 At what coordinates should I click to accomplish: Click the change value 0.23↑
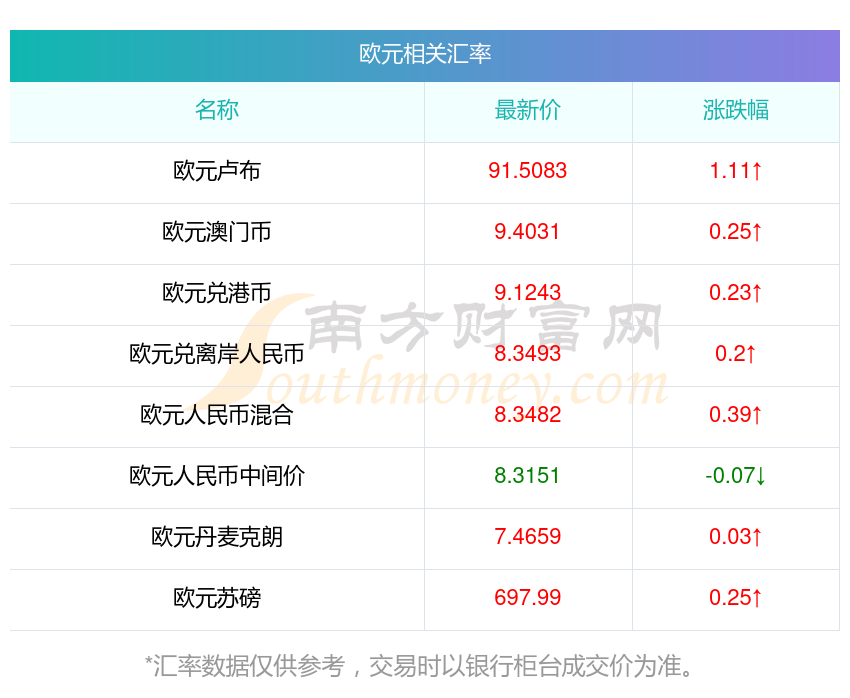[x=736, y=293]
